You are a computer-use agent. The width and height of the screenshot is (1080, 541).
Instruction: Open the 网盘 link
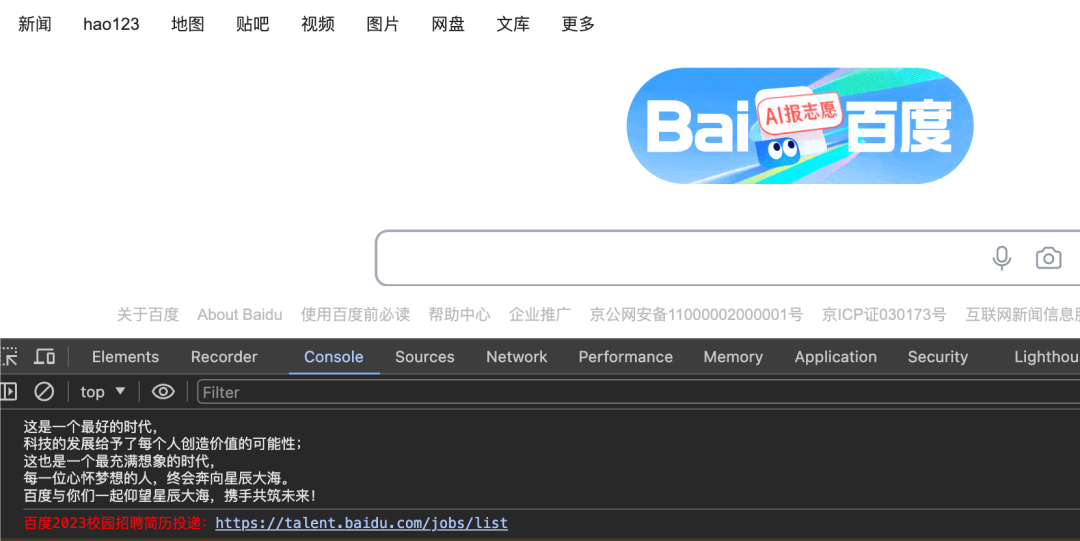448,24
